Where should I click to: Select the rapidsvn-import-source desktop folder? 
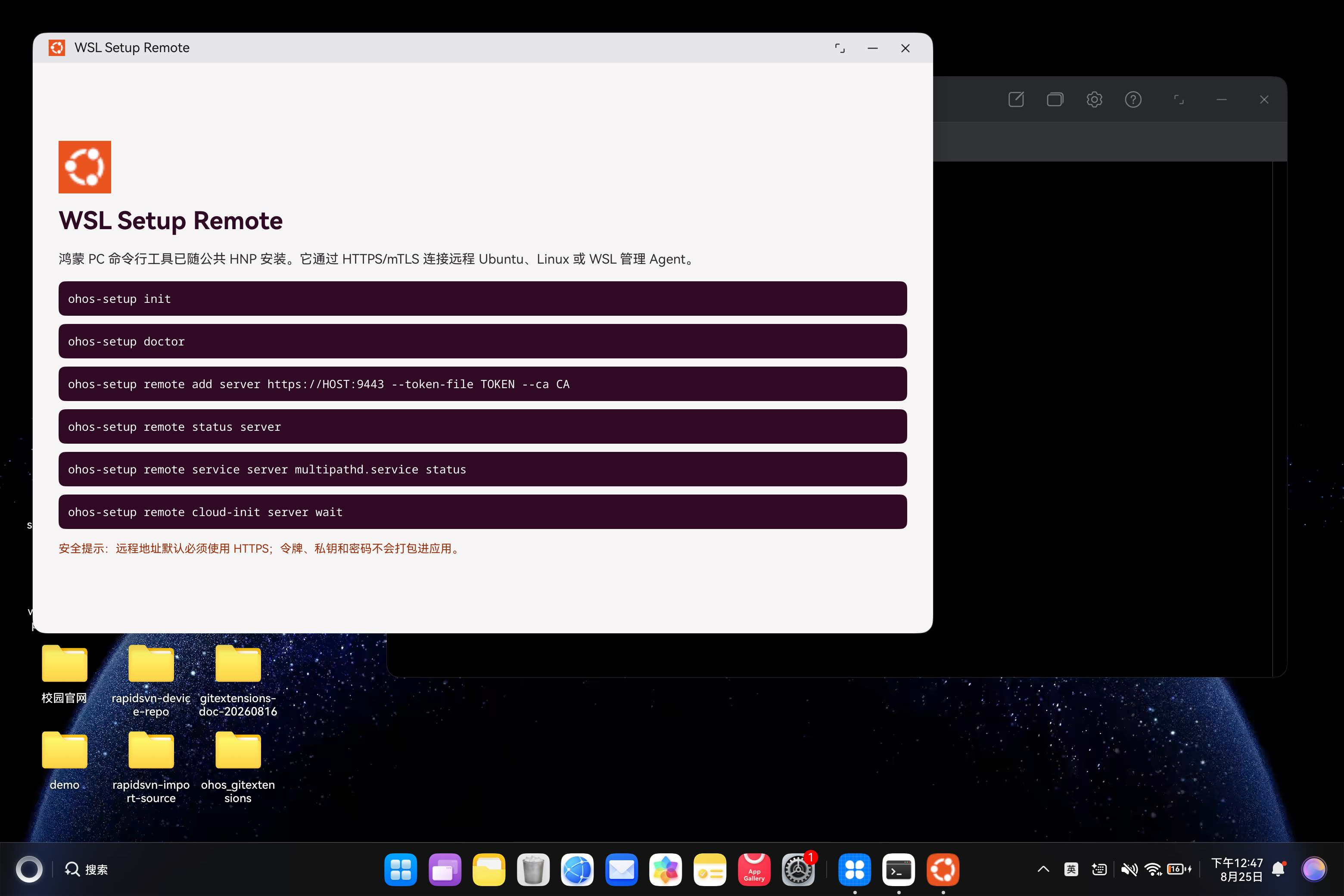tap(151, 768)
